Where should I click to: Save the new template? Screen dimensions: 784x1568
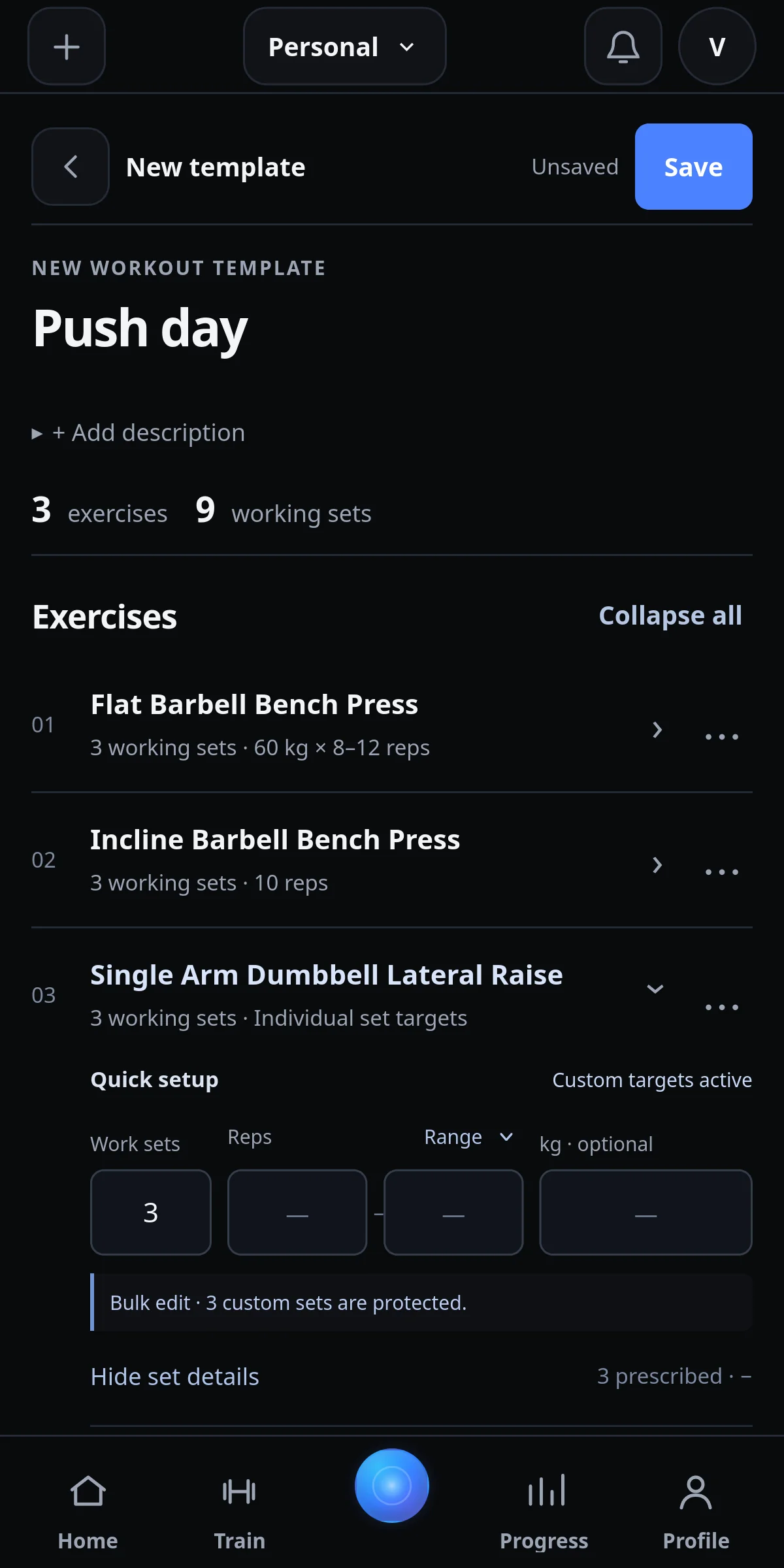(x=694, y=167)
